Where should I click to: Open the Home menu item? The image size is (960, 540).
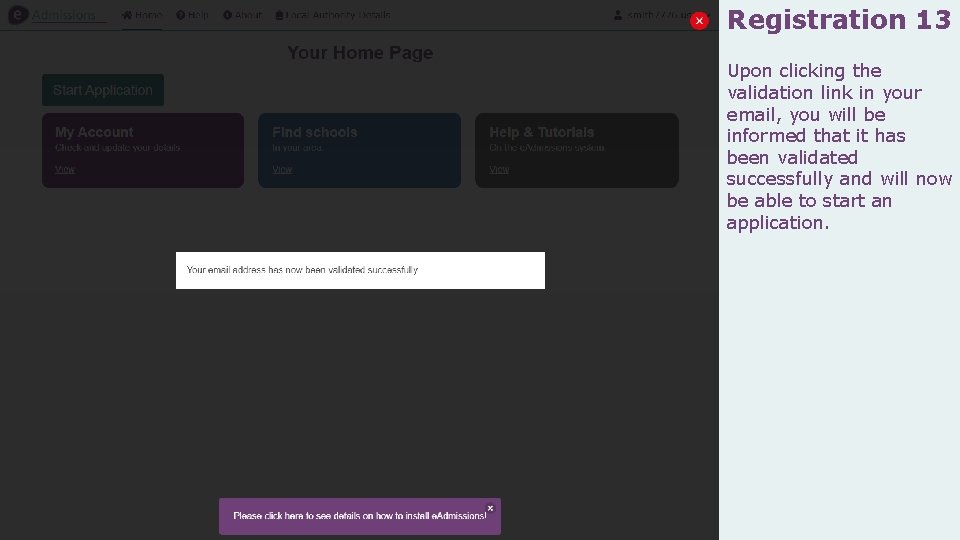pyautogui.click(x=142, y=15)
